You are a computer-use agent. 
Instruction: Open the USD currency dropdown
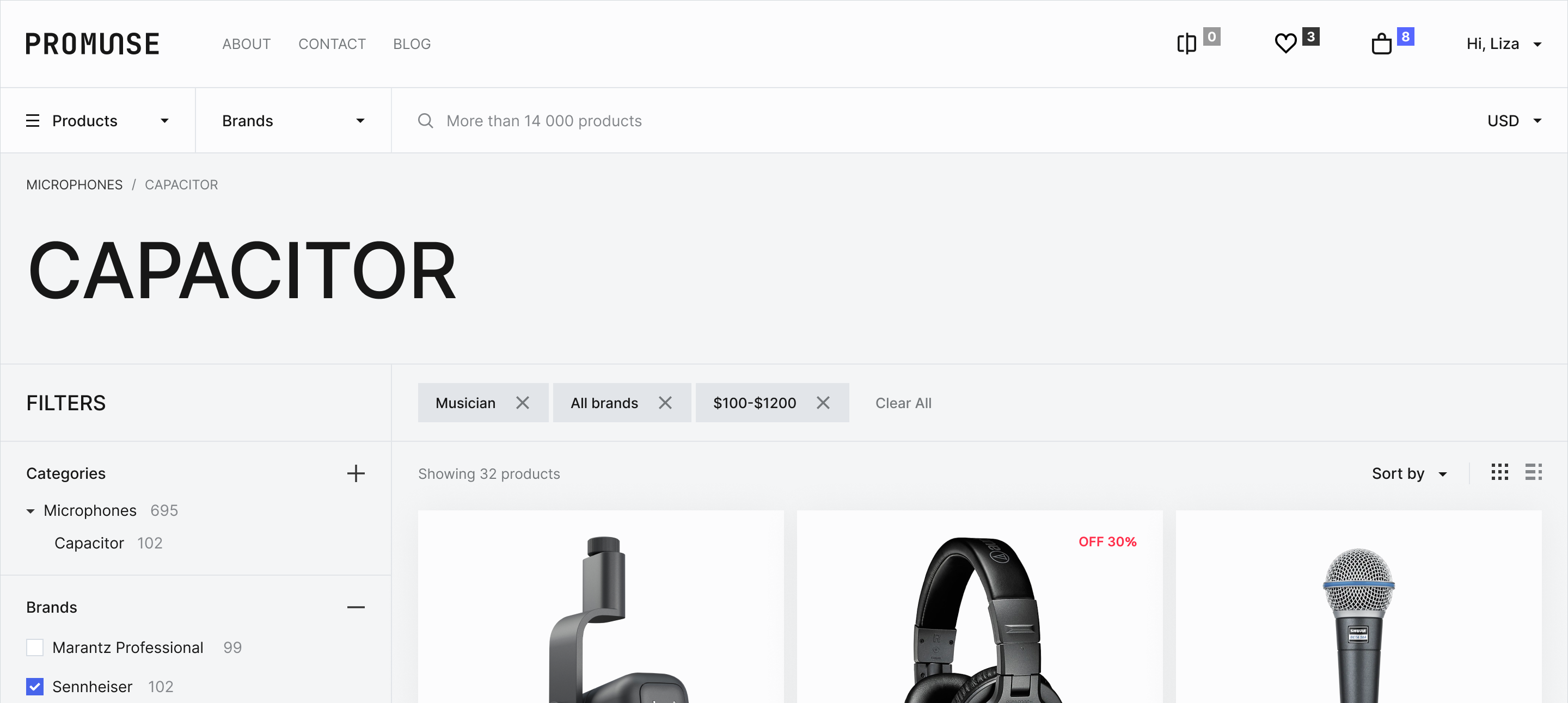(x=1514, y=121)
